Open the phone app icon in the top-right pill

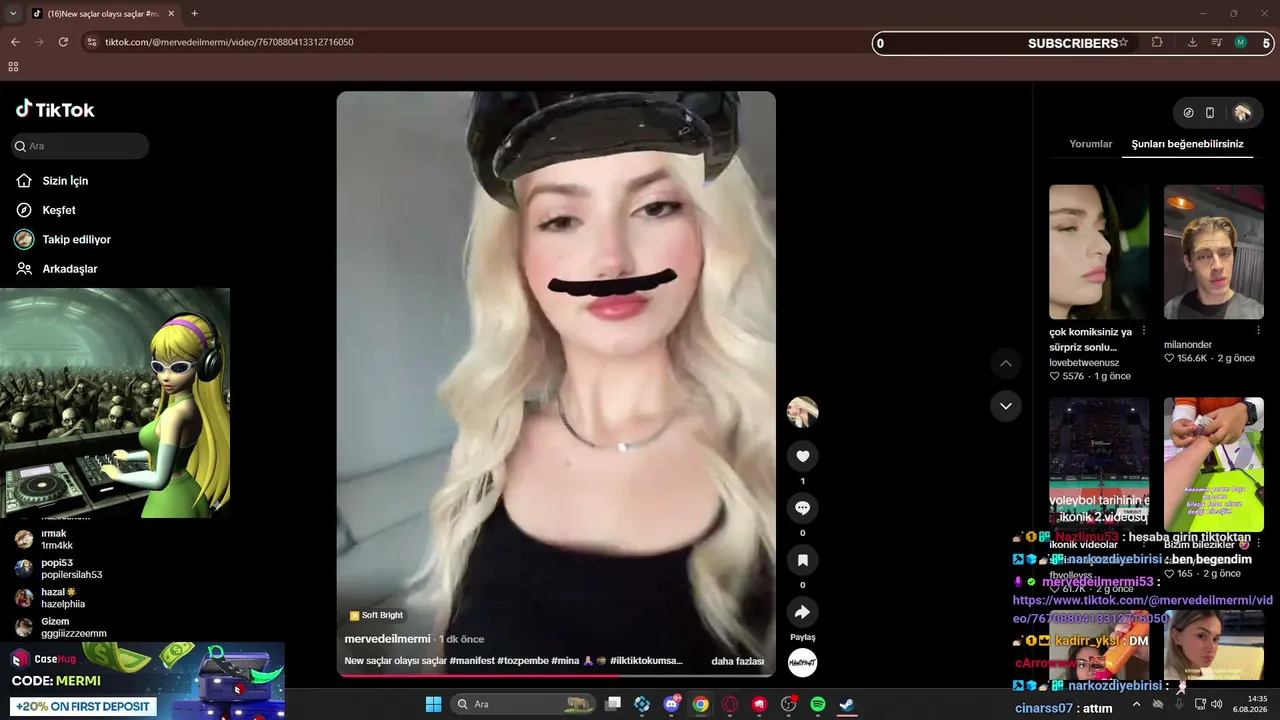pyautogui.click(x=1210, y=113)
